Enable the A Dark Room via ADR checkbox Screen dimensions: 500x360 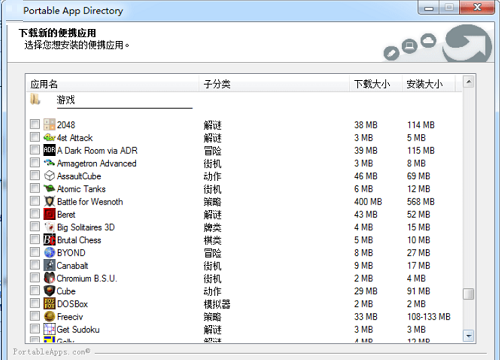click(x=35, y=150)
